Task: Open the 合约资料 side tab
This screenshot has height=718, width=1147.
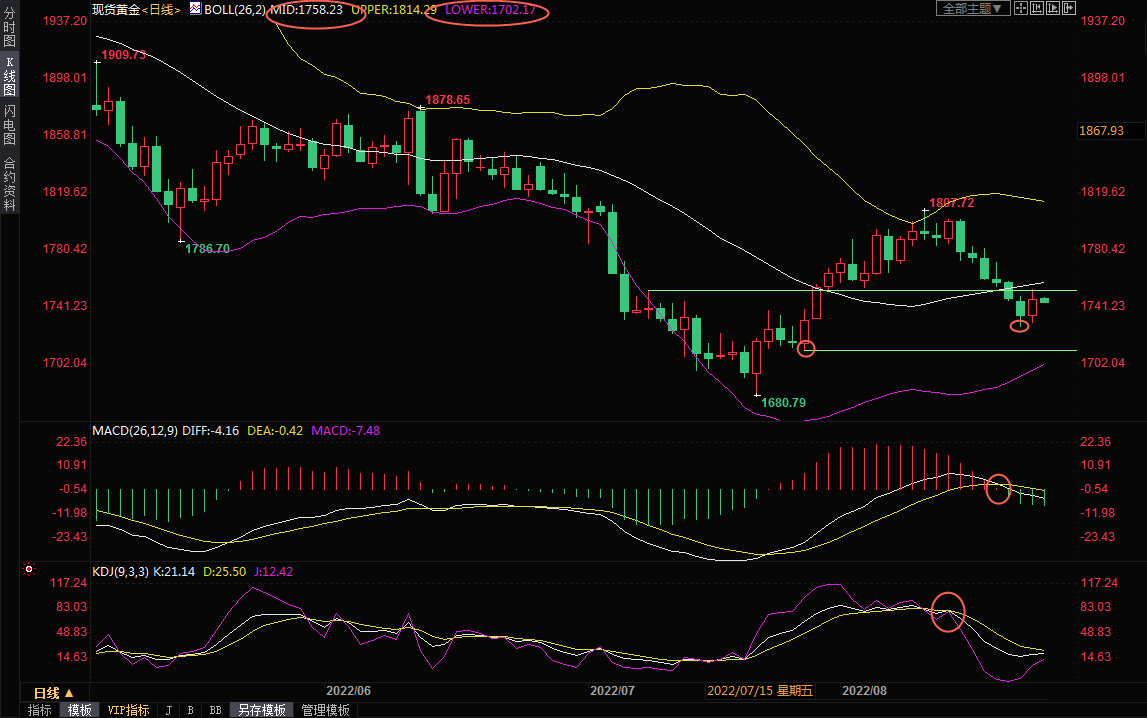Action: (9, 183)
